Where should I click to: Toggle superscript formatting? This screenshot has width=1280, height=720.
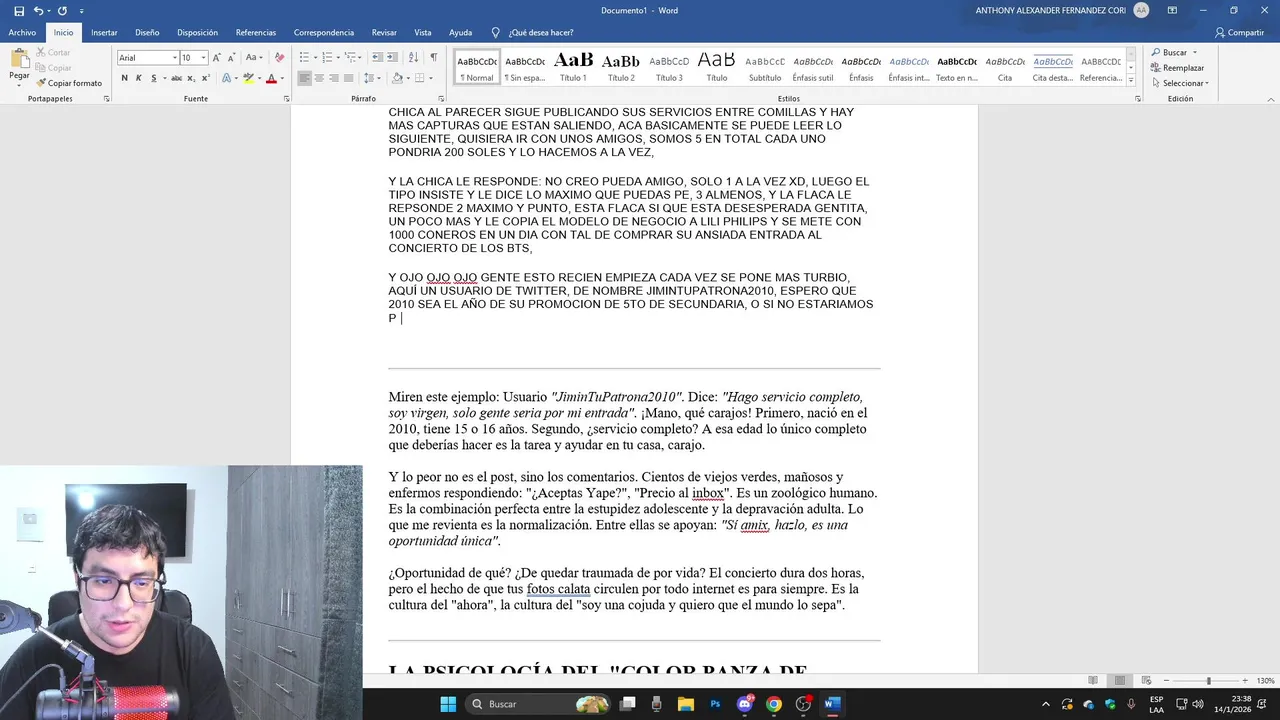click(x=205, y=78)
